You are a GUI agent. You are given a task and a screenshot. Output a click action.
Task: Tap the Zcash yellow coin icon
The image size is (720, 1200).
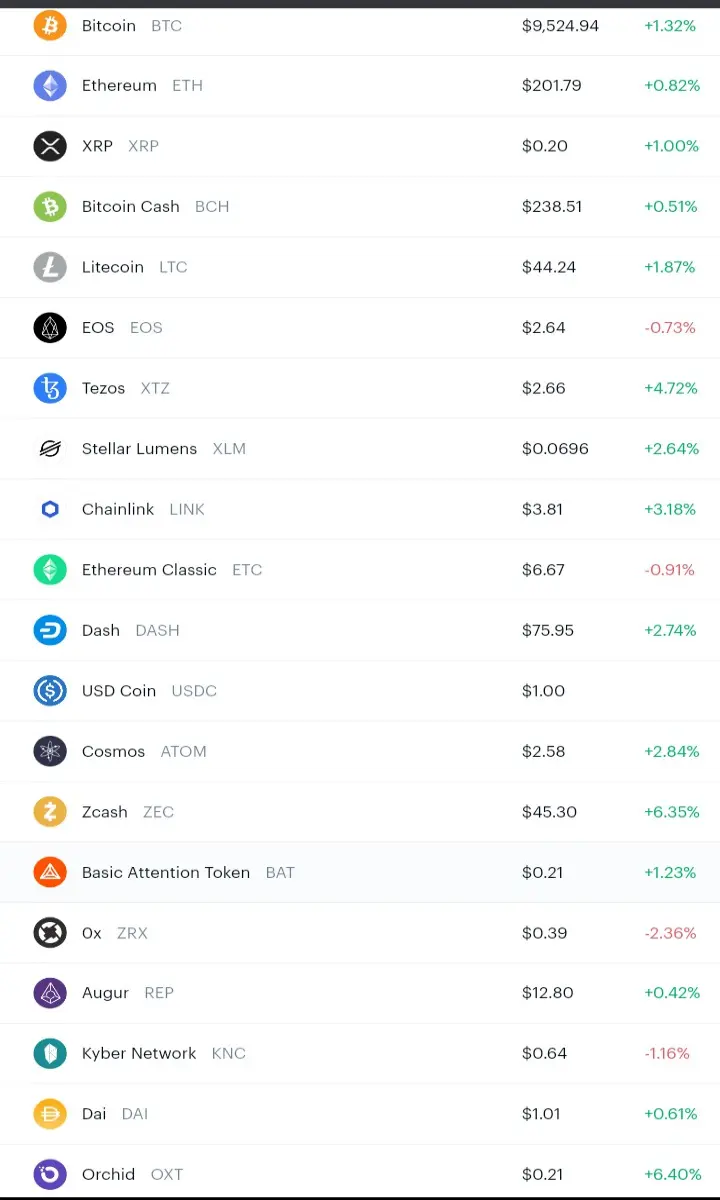50,812
